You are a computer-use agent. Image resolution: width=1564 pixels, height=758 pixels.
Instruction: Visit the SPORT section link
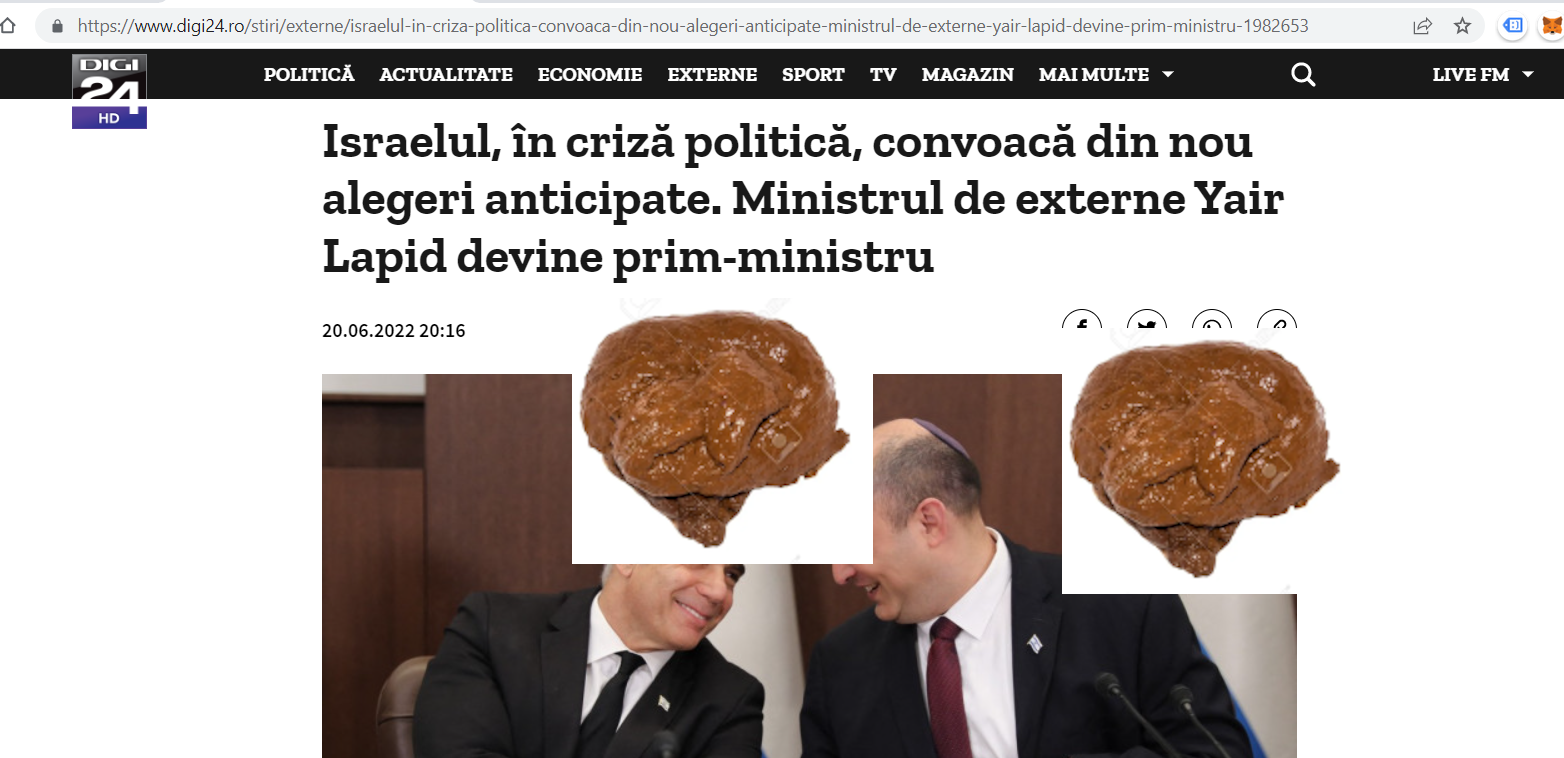tap(813, 75)
